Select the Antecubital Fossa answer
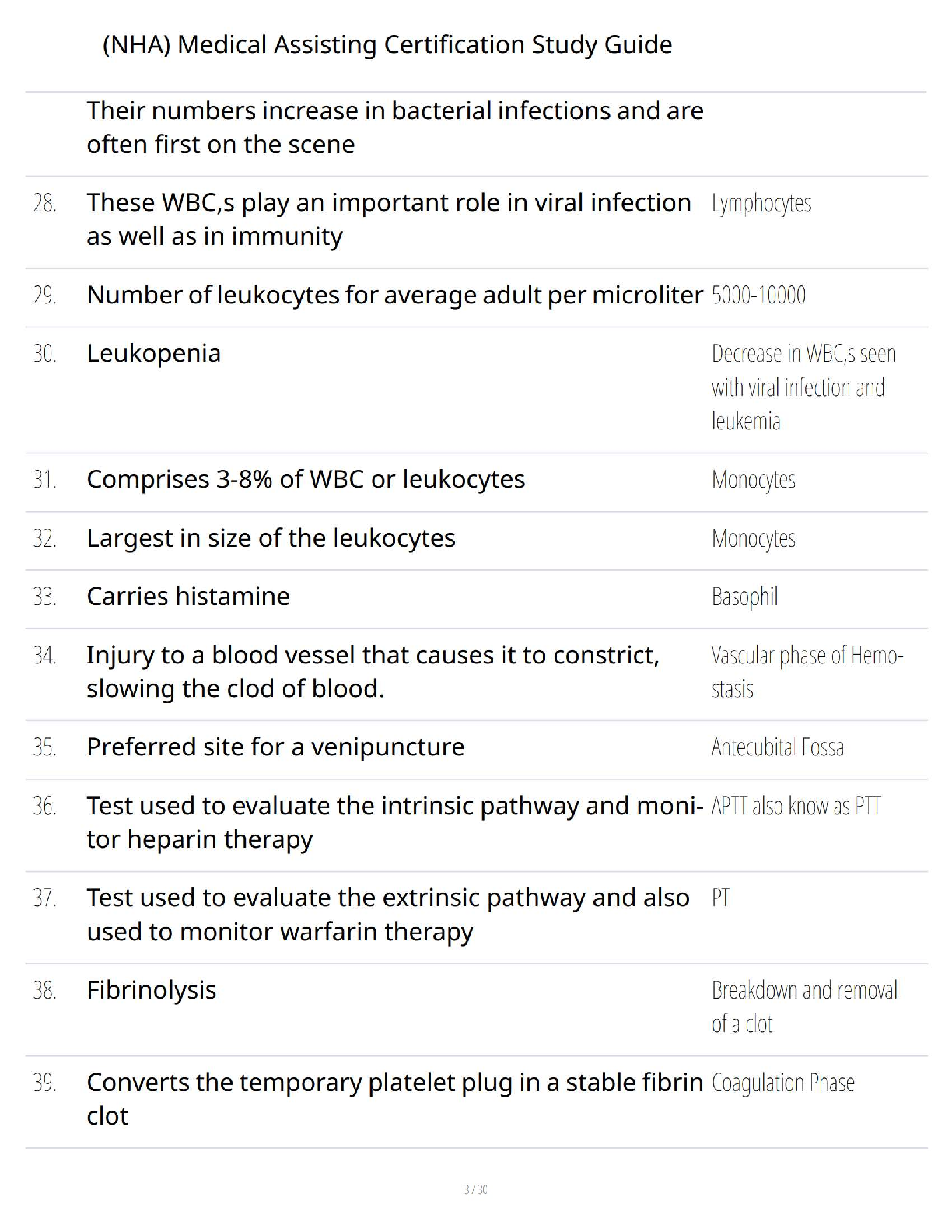952x1232 pixels. point(778,747)
